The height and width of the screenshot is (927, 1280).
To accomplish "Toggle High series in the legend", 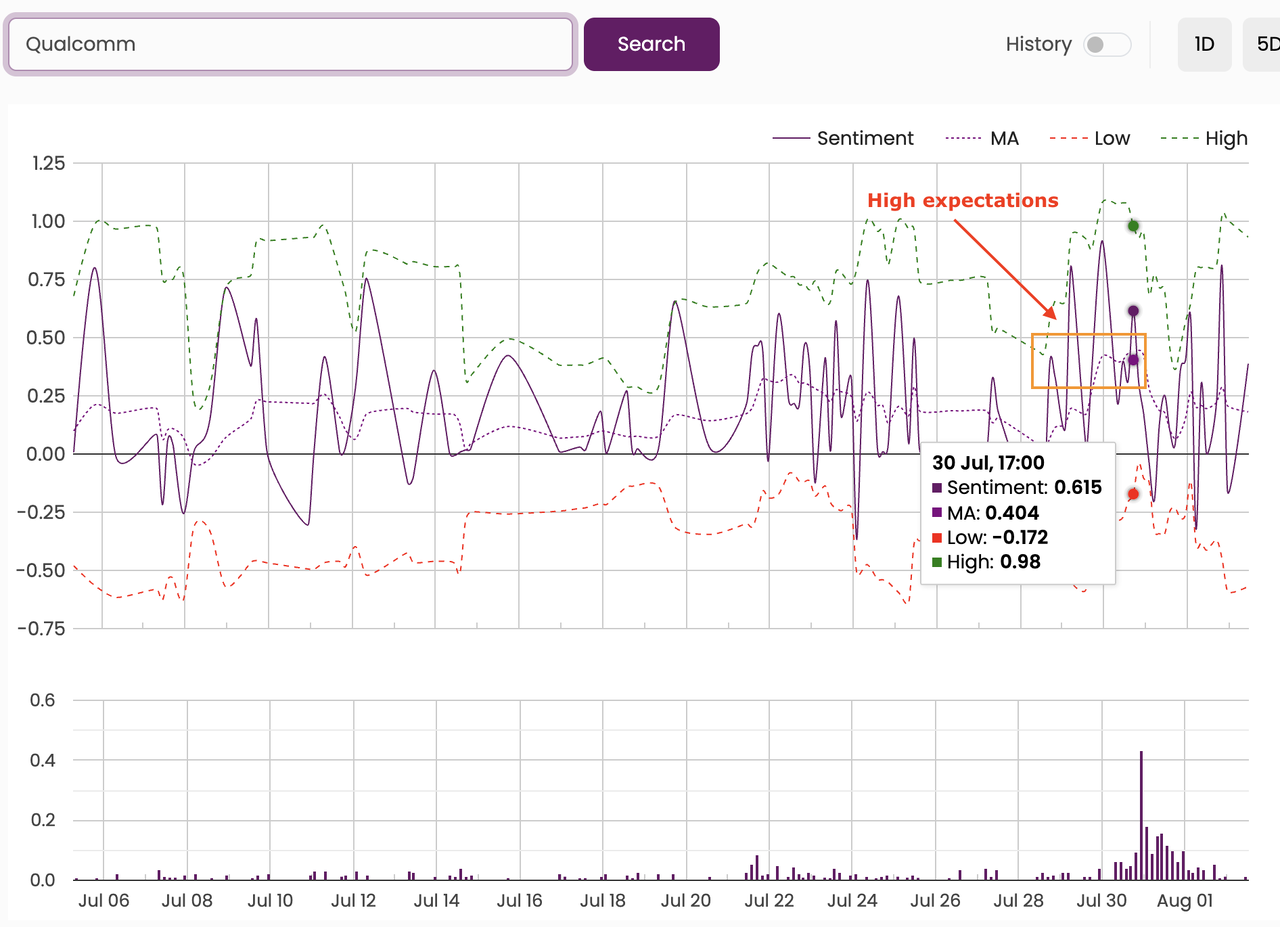I will pos(1205,139).
